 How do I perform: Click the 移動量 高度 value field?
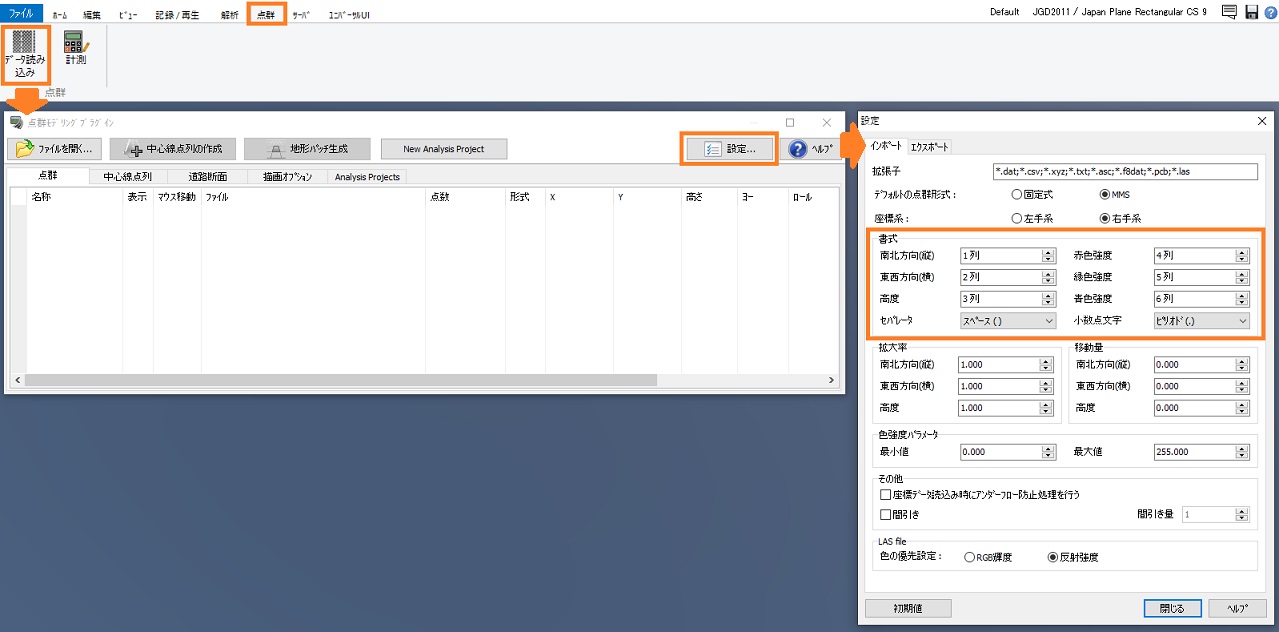[1201, 408]
